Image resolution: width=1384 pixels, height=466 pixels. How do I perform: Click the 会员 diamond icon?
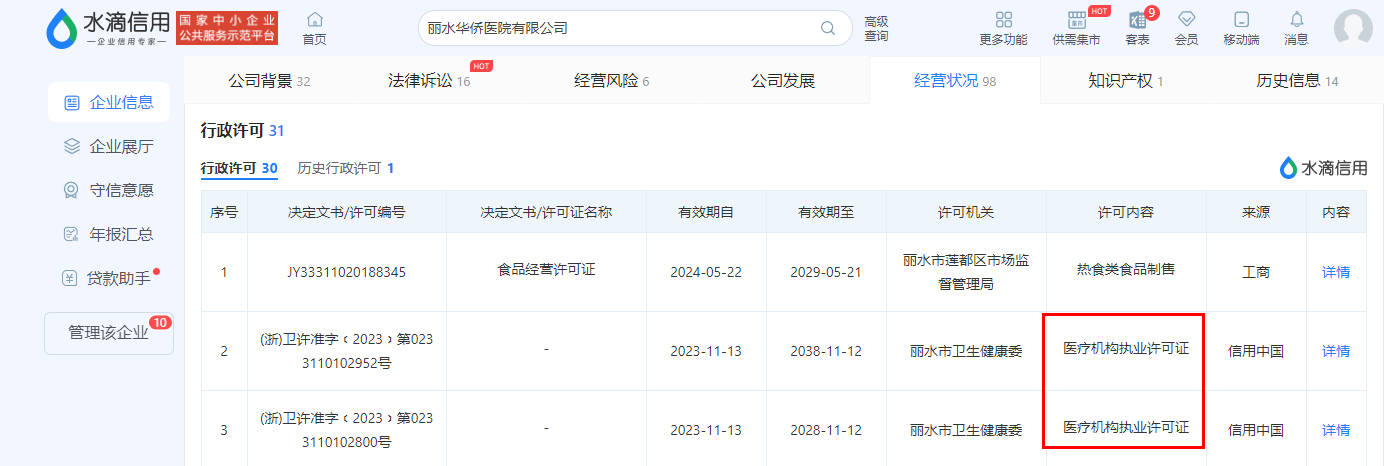pos(1186,21)
